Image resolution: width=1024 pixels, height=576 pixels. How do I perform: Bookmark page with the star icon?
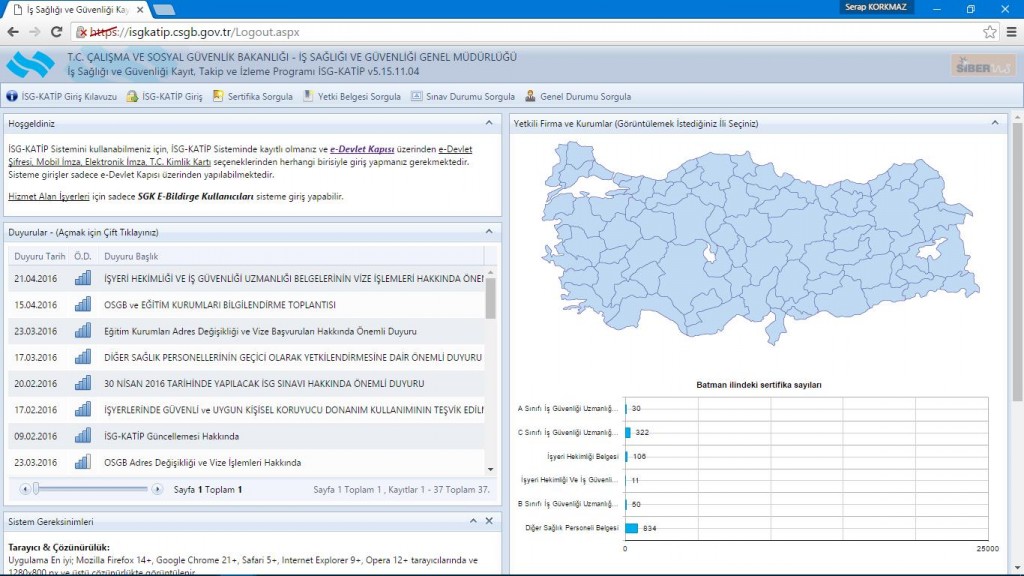coord(989,31)
